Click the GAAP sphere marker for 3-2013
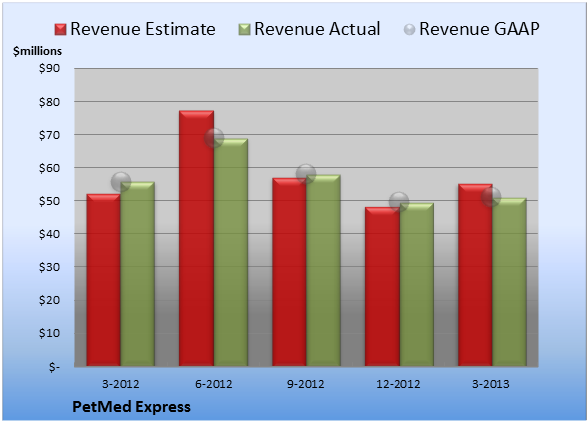This screenshot has width=588, height=422. tap(491, 197)
